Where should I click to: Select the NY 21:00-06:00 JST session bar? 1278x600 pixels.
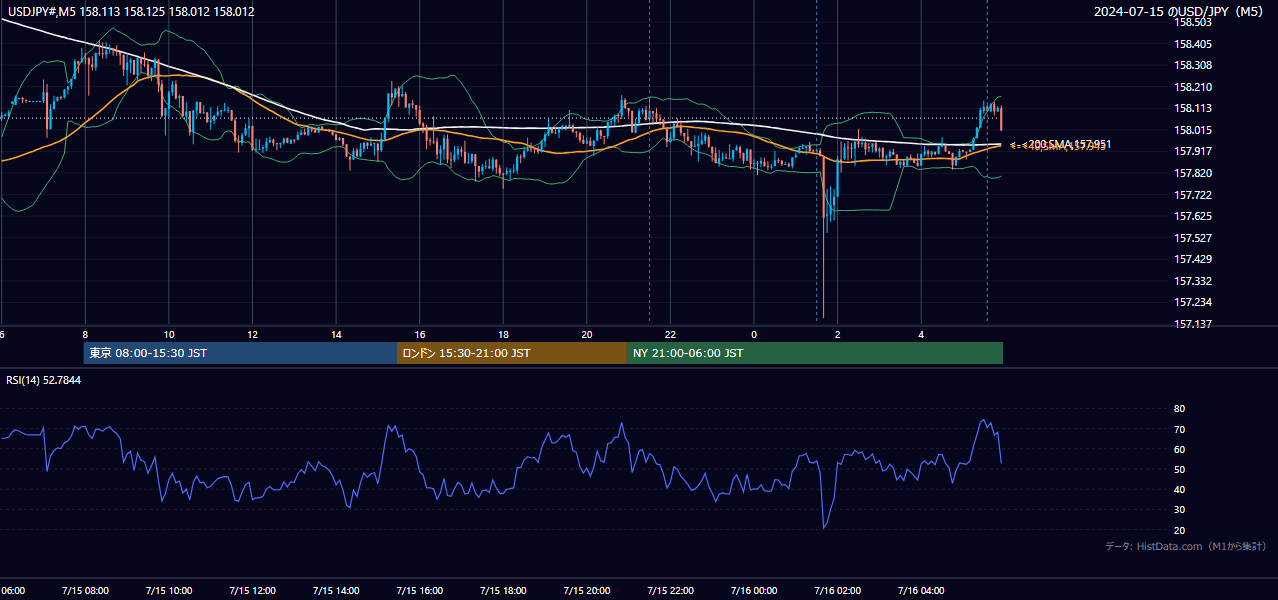tap(815, 353)
